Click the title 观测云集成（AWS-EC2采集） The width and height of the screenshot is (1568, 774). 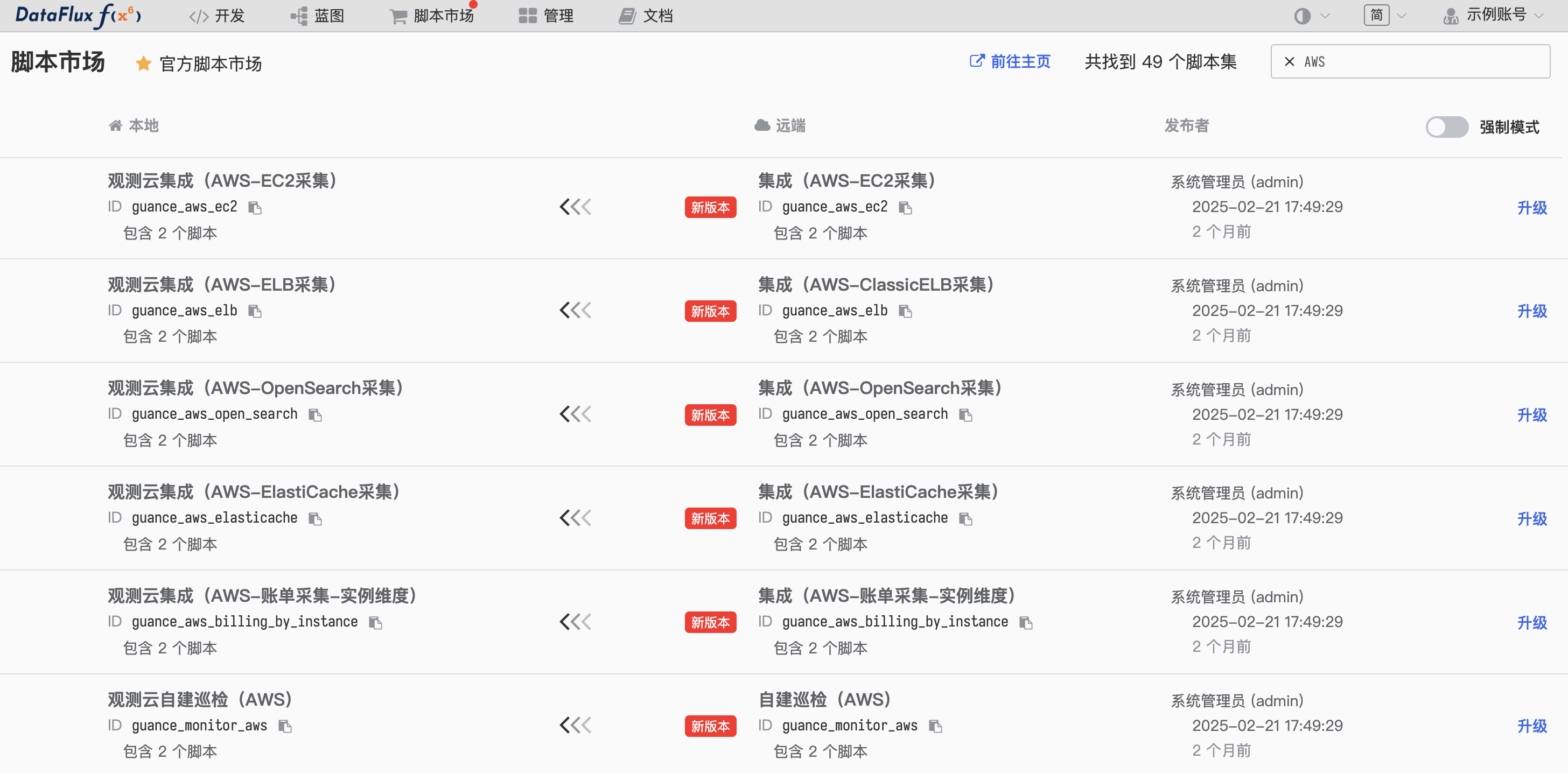pos(224,181)
